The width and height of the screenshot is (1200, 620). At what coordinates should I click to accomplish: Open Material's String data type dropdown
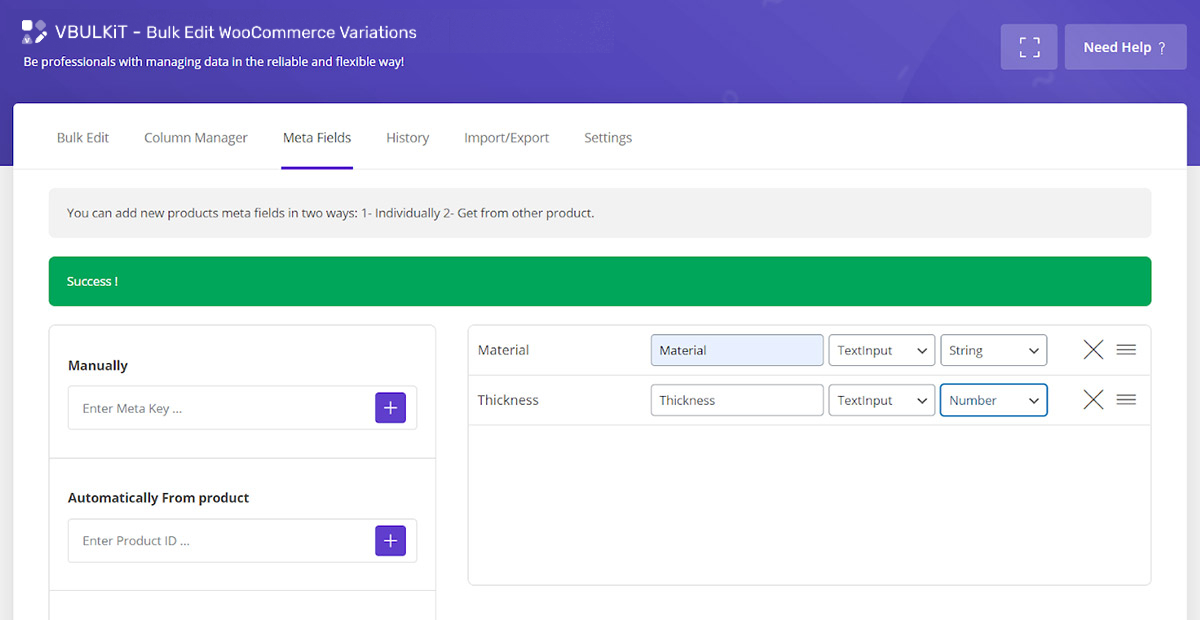tap(993, 350)
